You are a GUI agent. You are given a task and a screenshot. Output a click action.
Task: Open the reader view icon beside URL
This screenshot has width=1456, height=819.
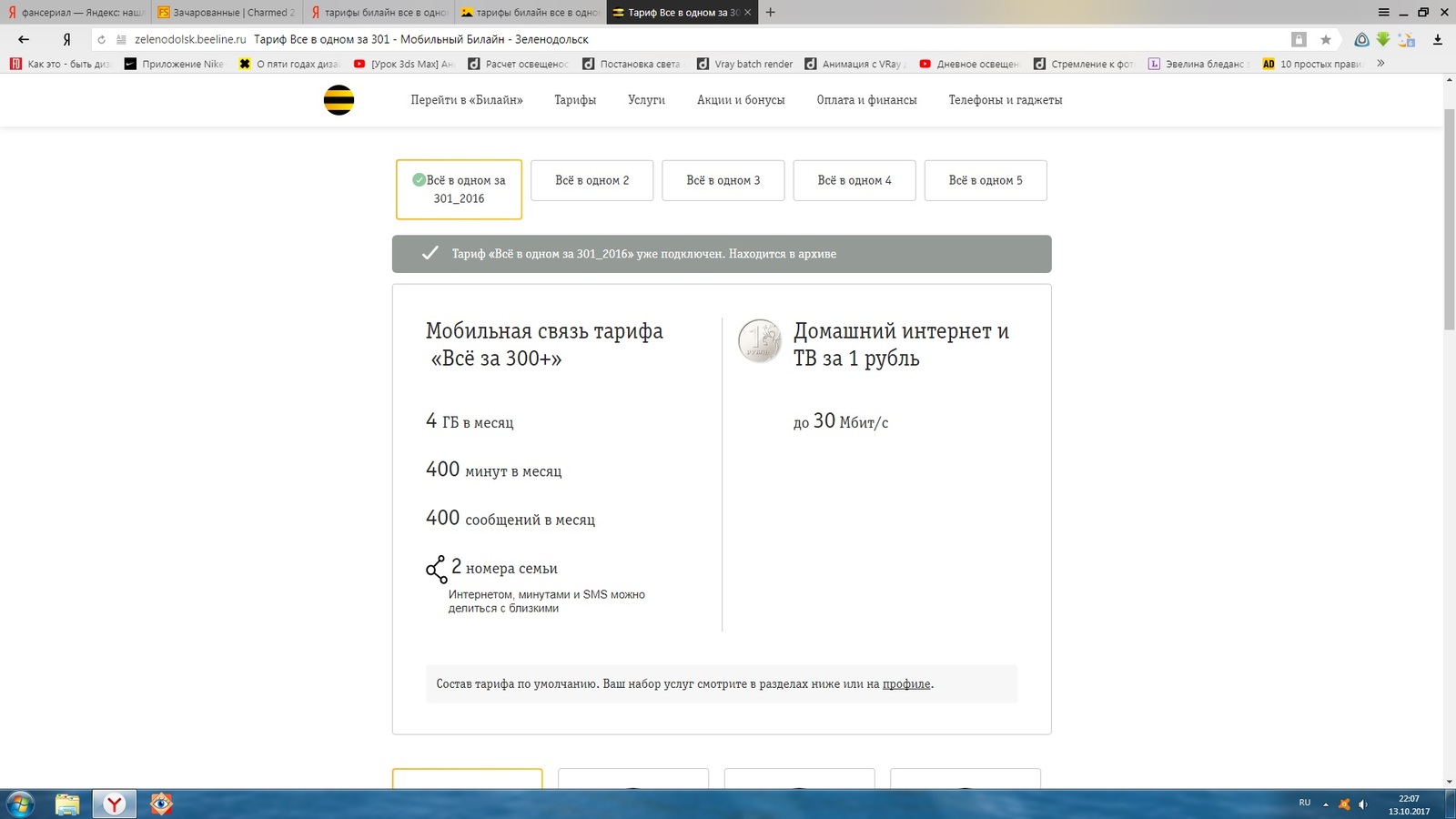tap(121, 39)
